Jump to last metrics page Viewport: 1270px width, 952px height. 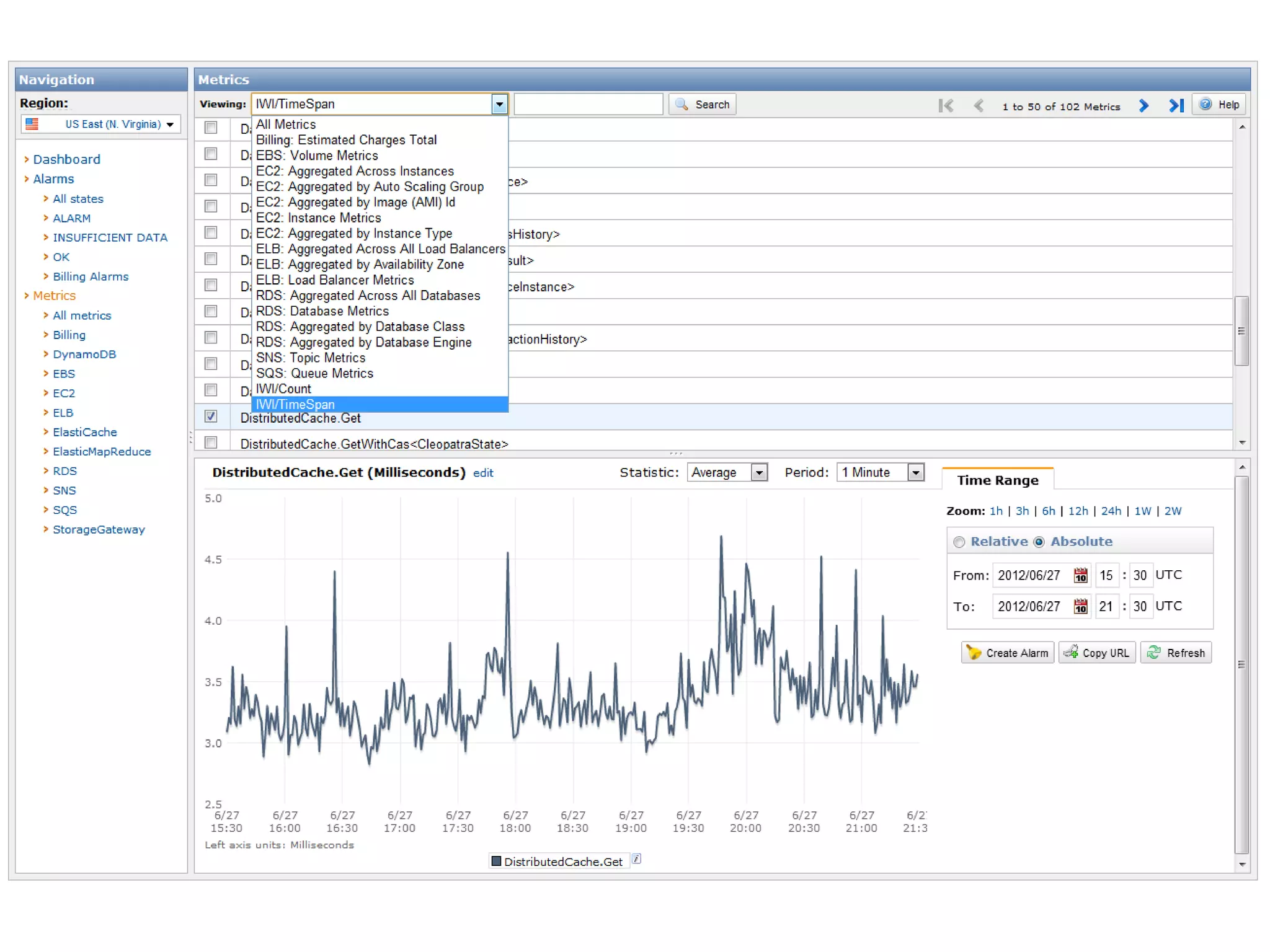click(1176, 106)
